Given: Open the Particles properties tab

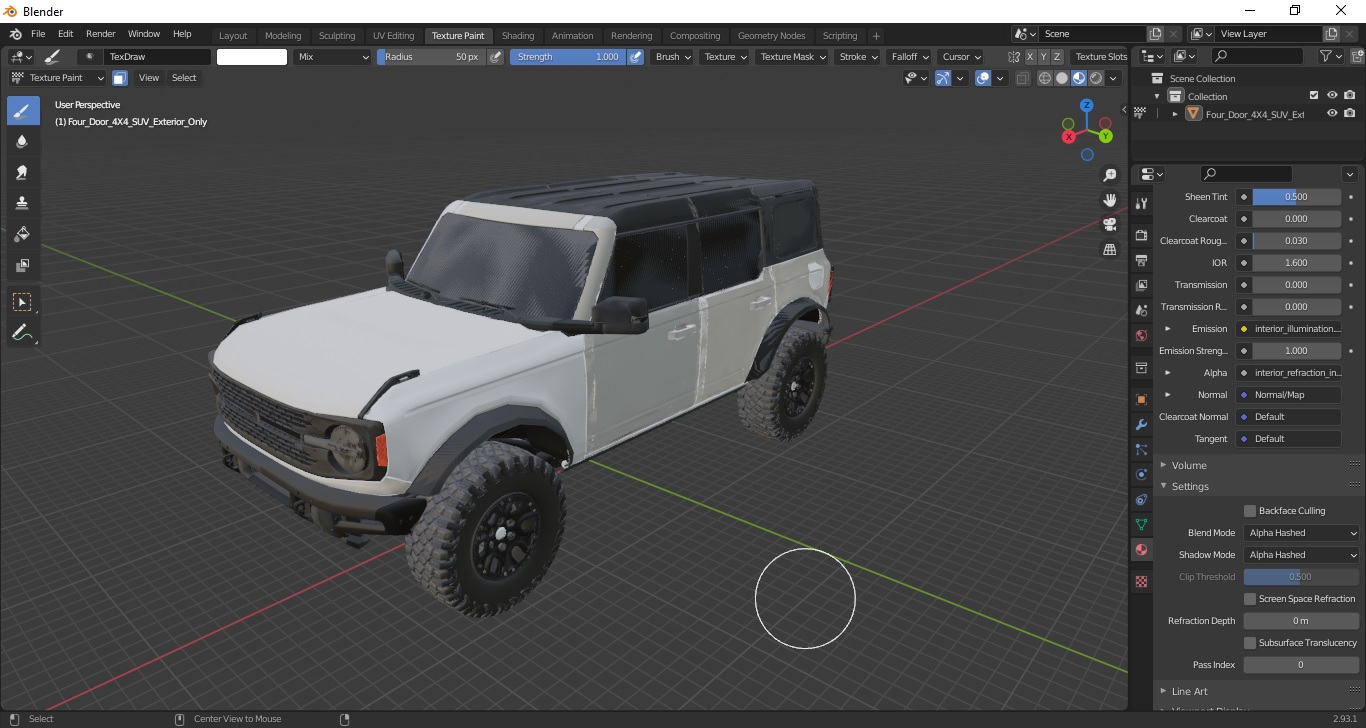Looking at the screenshot, I should (x=1142, y=450).
